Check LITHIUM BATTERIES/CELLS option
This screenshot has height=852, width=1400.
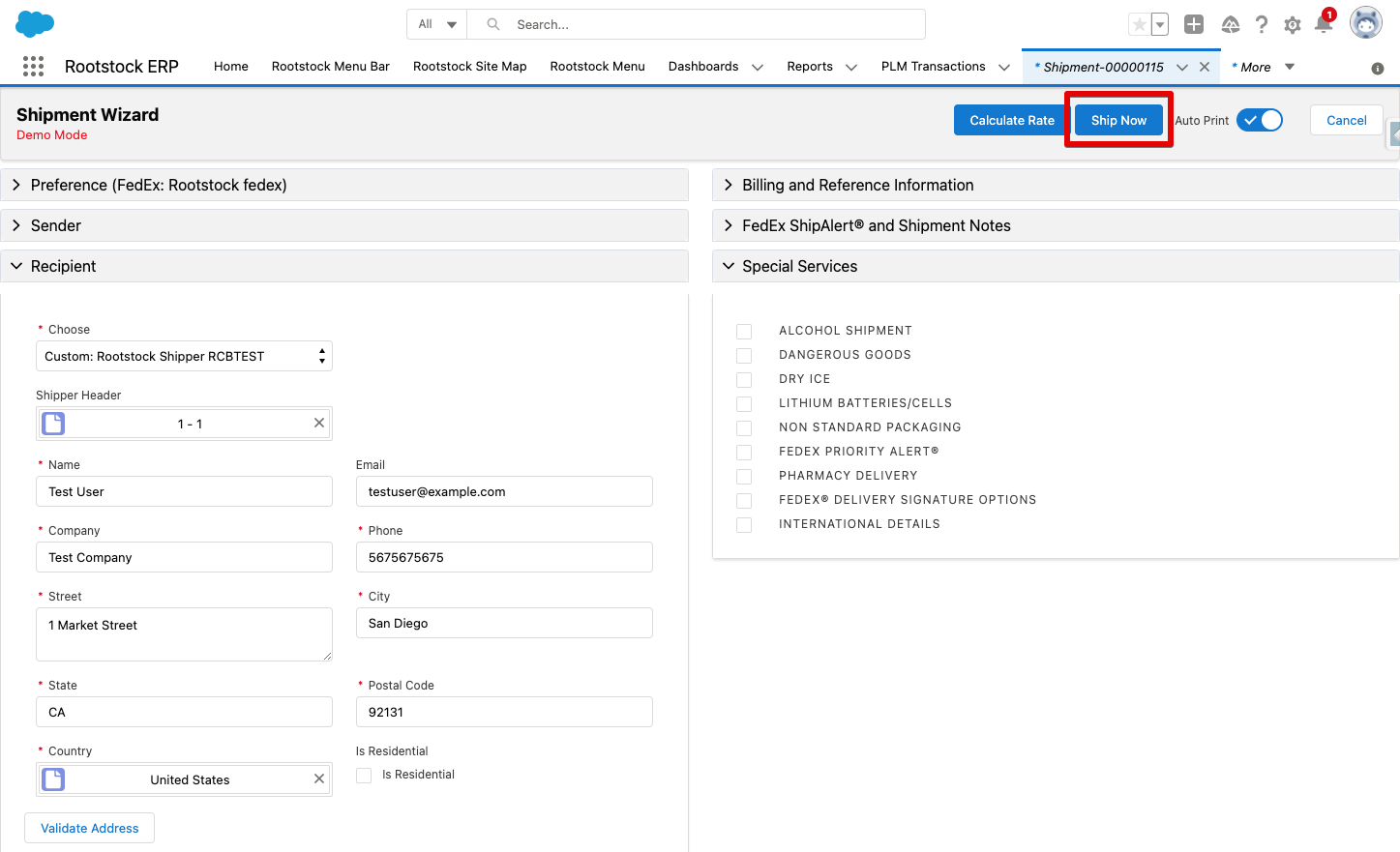pyautogui.click(x=744, y=404)
